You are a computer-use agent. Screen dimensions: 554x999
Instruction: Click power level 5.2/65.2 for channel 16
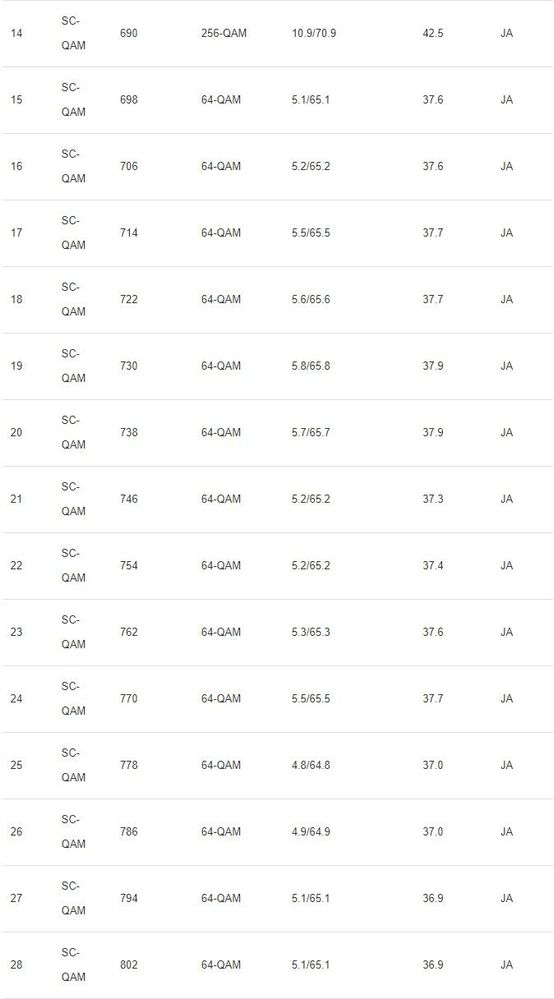click(x=311, y=166)
